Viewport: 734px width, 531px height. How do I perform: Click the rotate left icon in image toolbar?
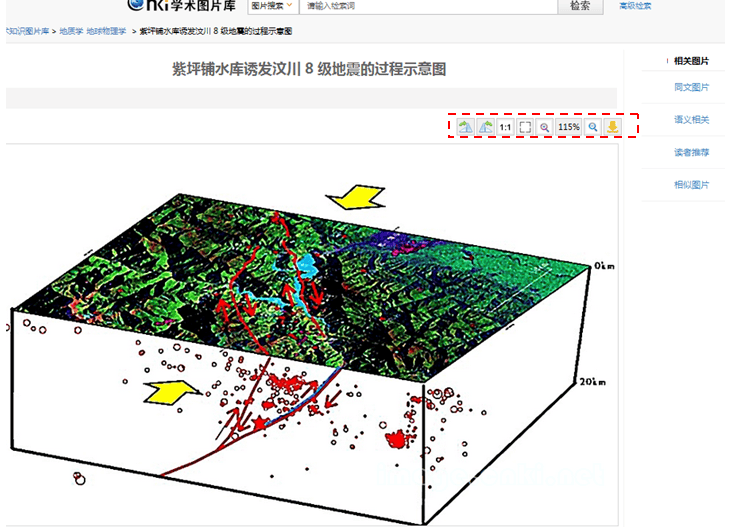coord(465,127)
